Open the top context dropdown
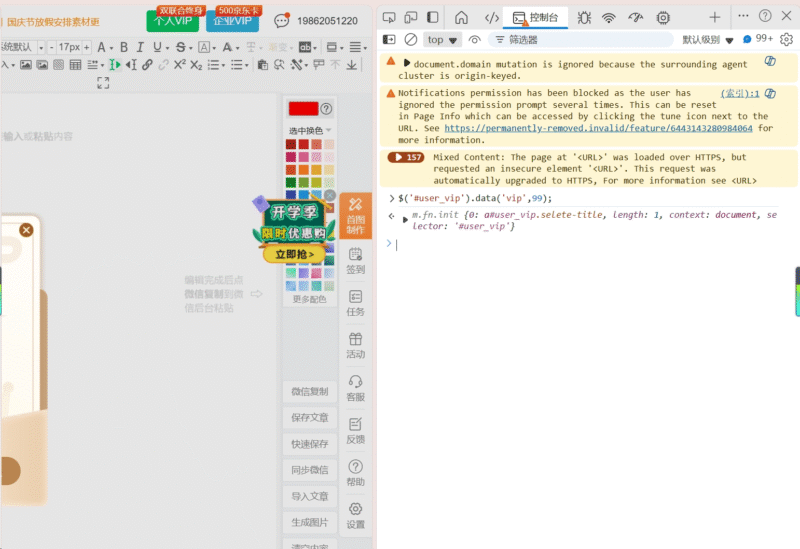The image size is (800, 549). 443,40
